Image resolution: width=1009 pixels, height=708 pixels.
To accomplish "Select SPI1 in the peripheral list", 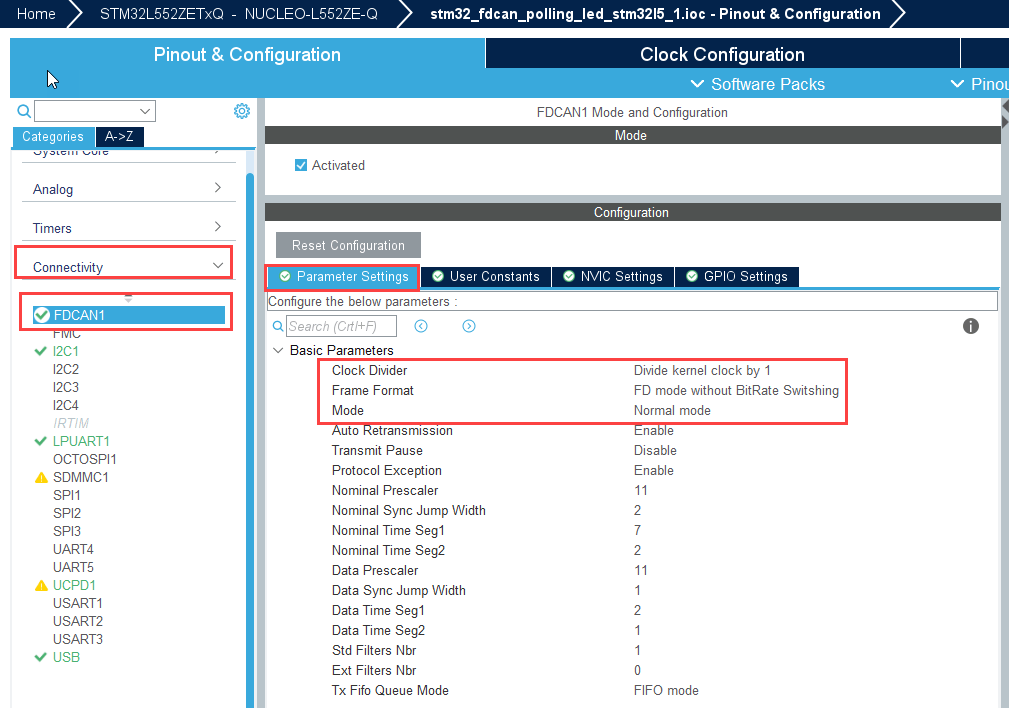I will coord(67,496).
